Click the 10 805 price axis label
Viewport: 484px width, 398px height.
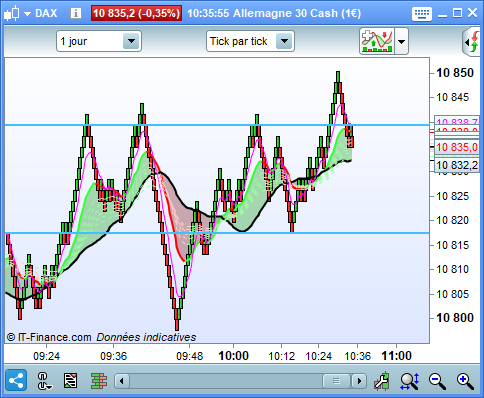(x=453, y=294)
